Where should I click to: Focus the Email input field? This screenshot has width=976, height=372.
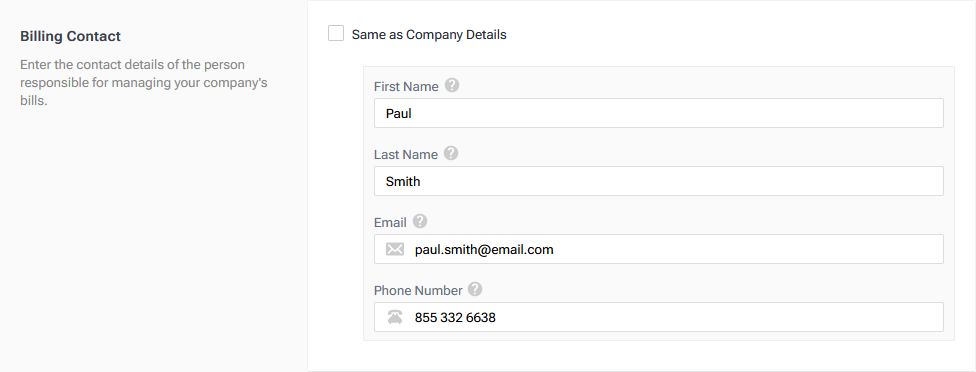pyautogui.click(x=659, y=249)
